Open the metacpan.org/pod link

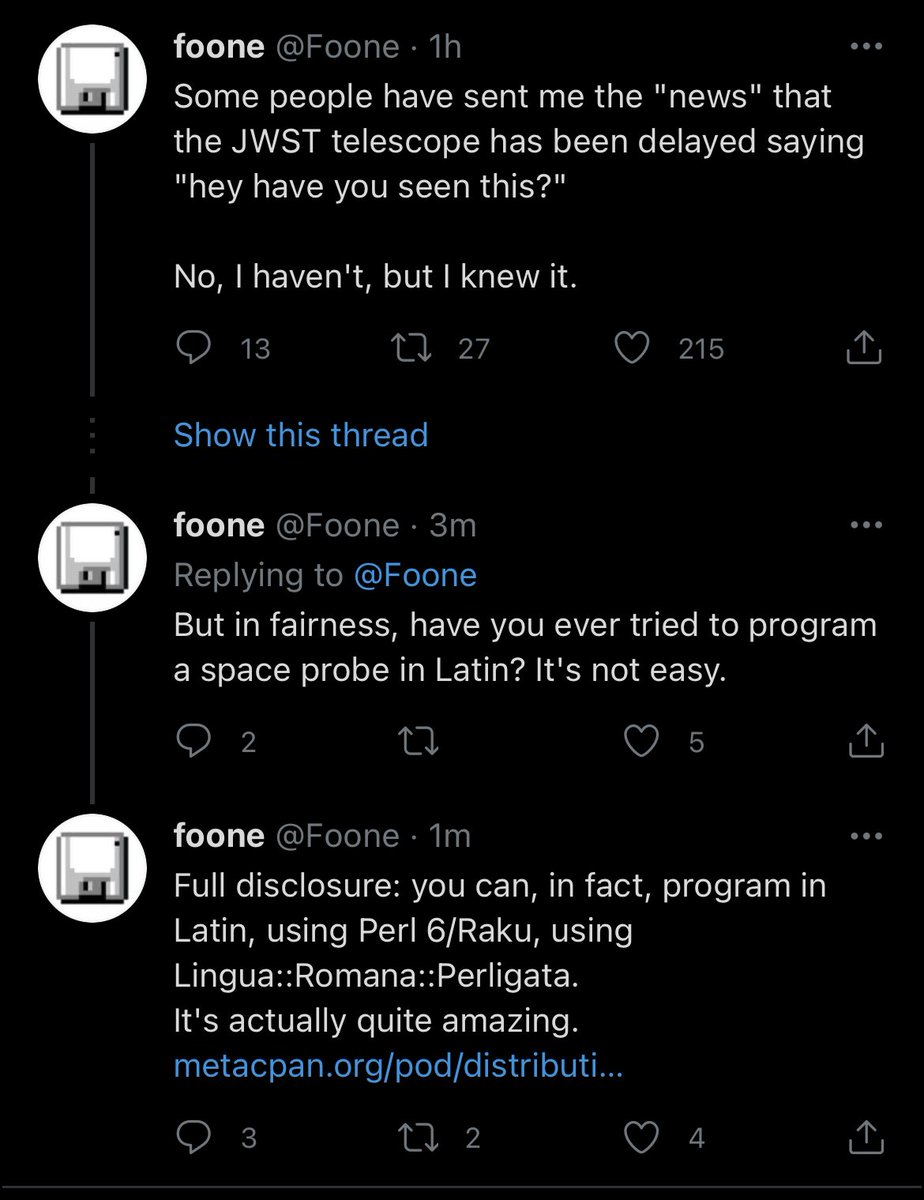click(x=398, y=1066)
